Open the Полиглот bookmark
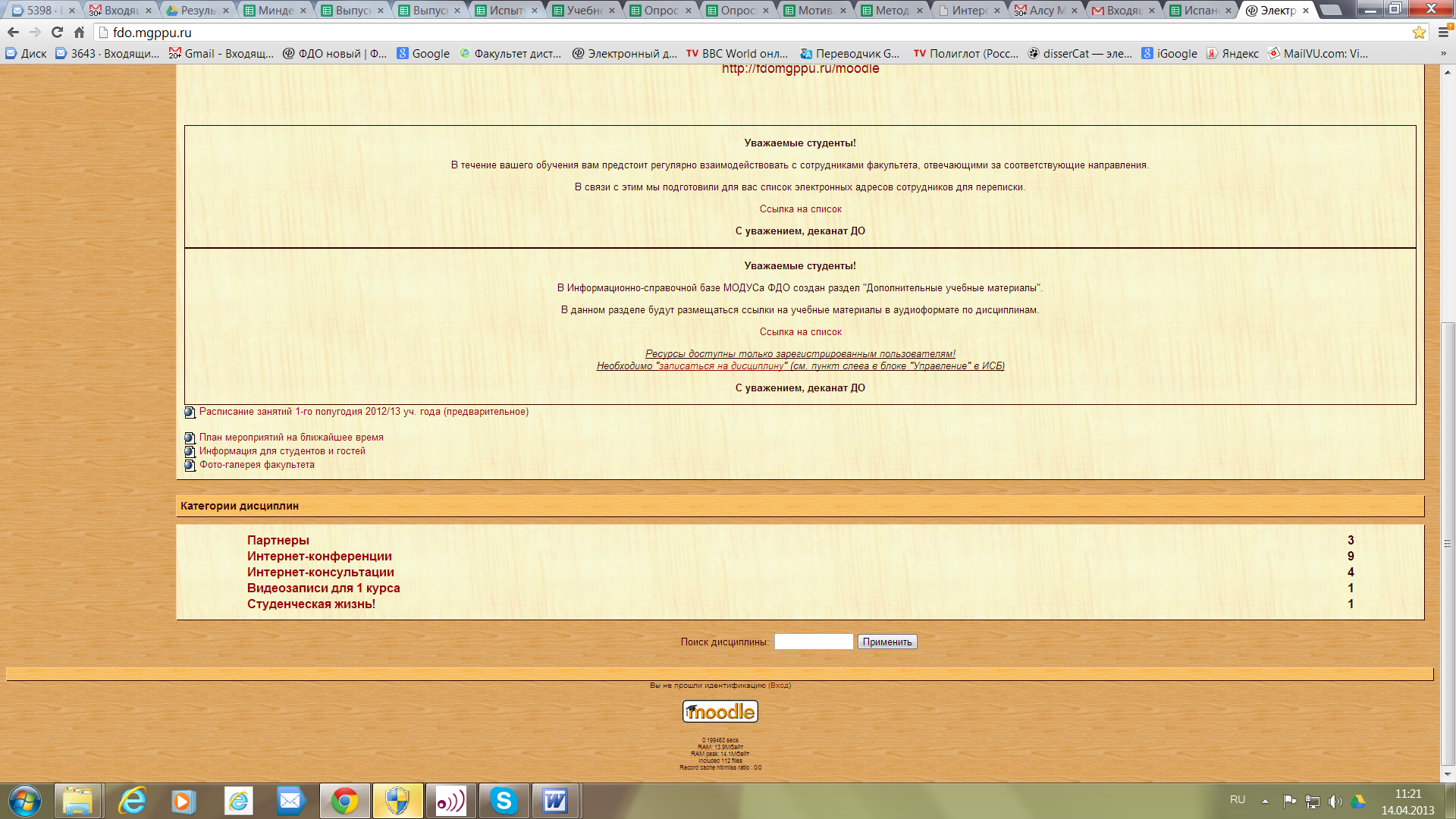Image resolution: width=1456 pixels, height=819 pixels. pos(966,54)
